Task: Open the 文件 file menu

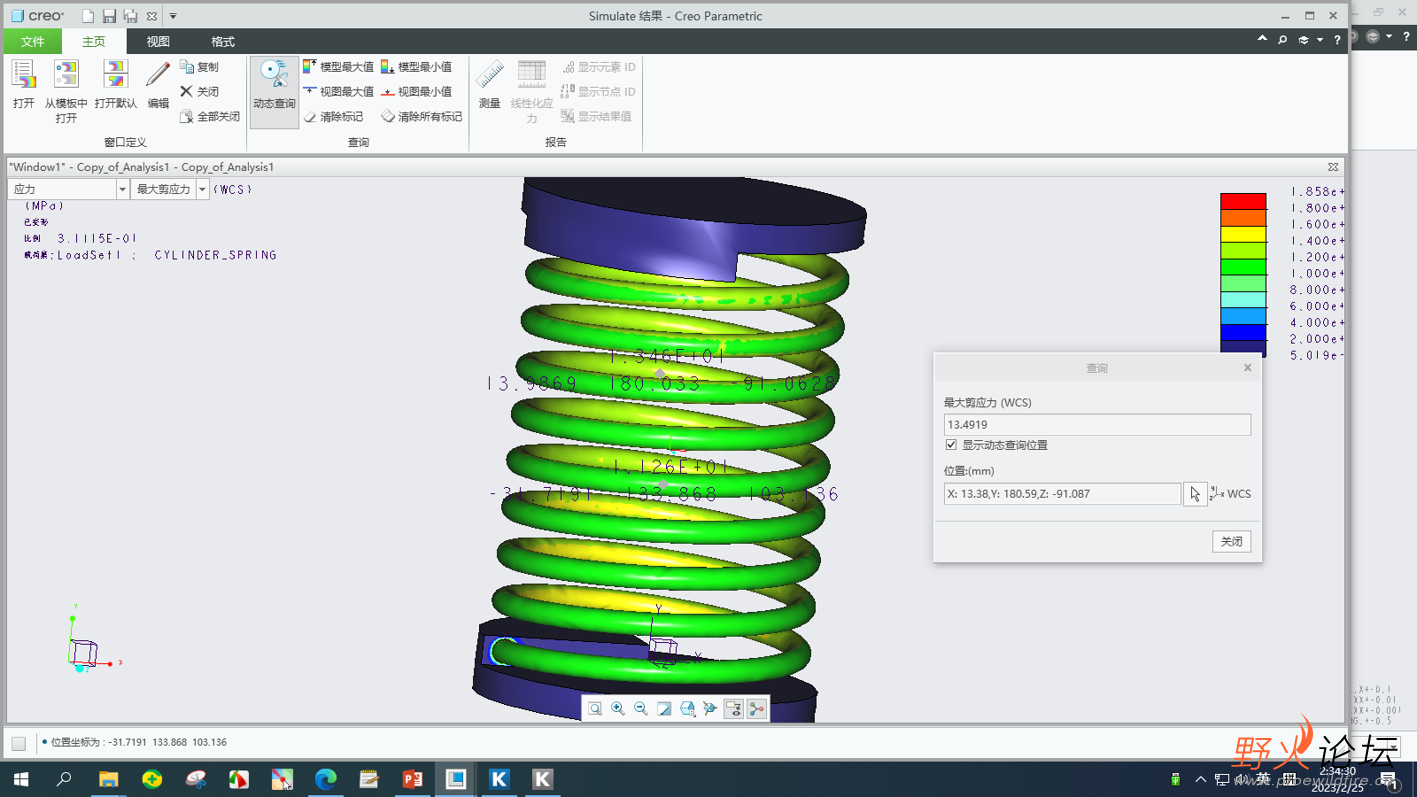Action: pyautogui.click(x=33, y=41)
